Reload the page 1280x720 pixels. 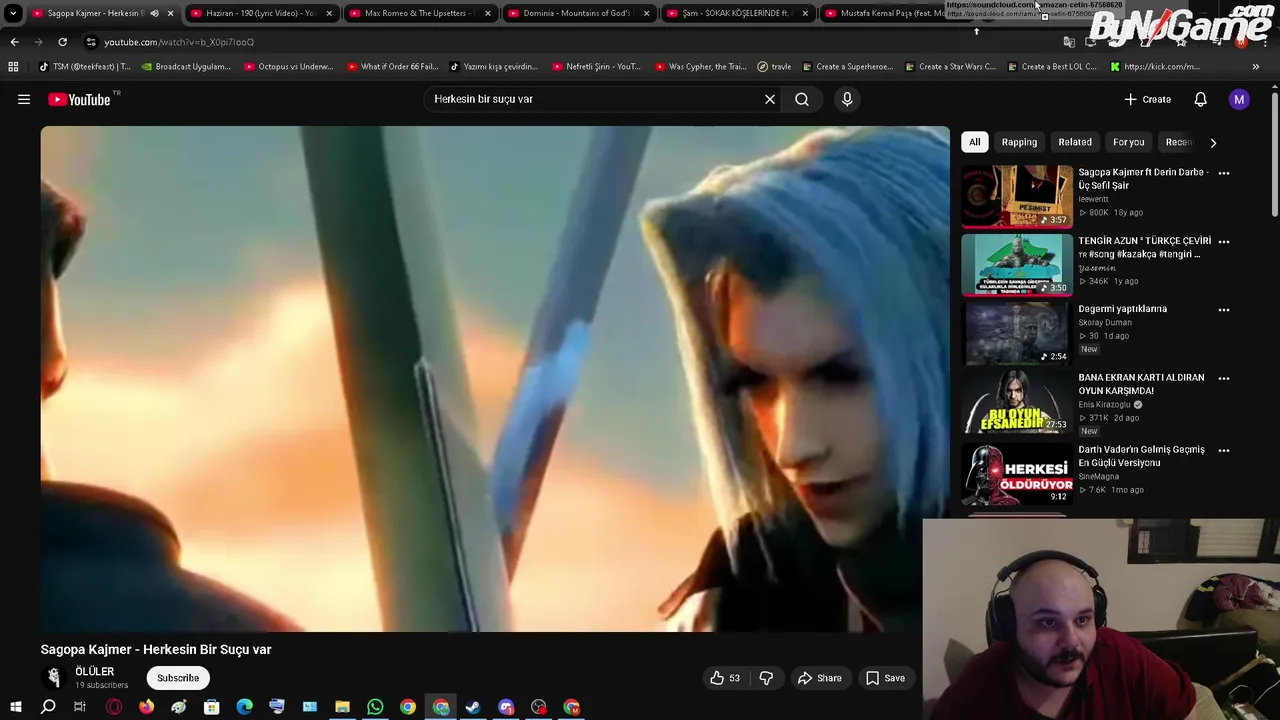coord(62,42)
